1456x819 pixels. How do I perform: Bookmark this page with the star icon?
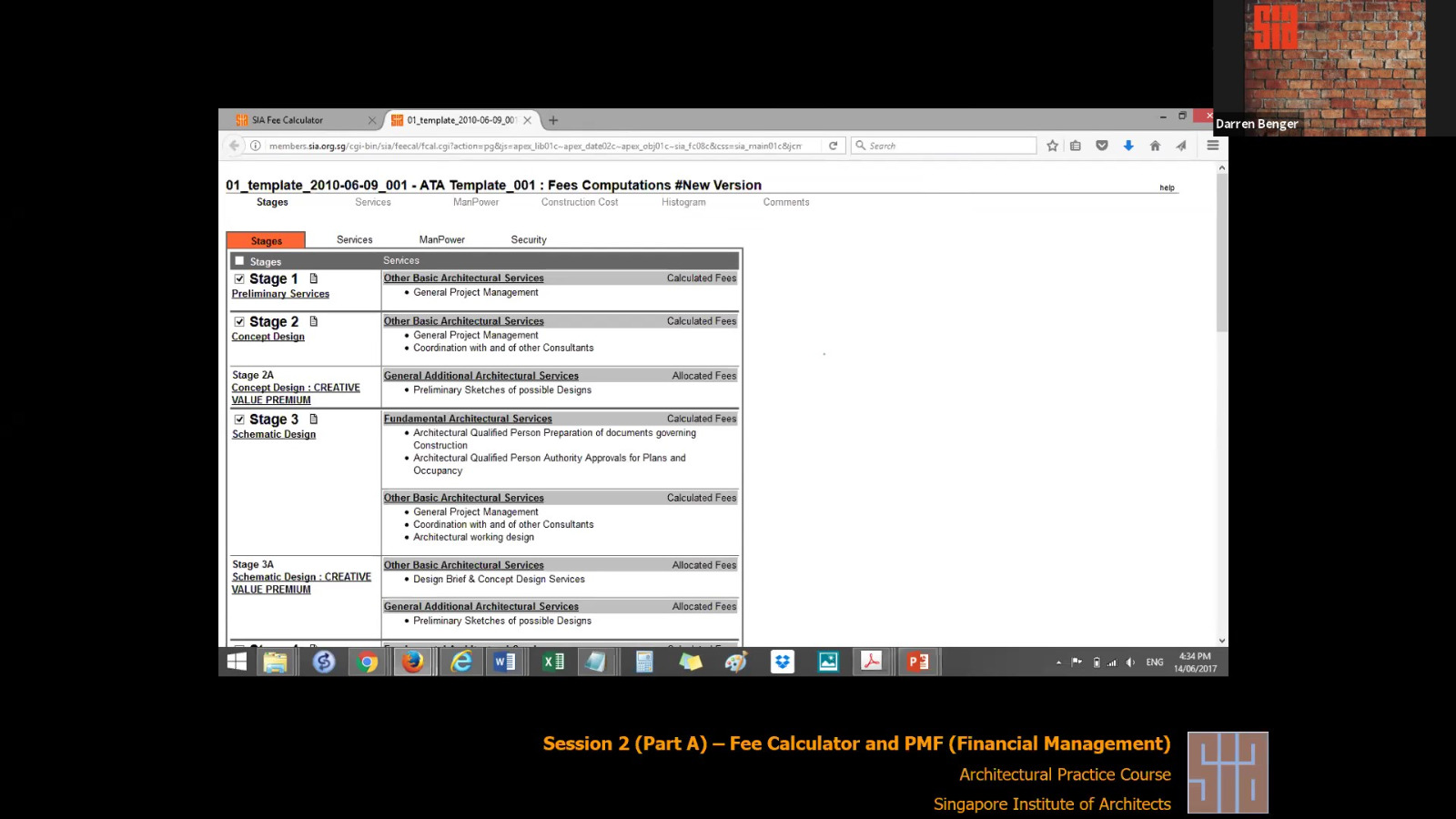1052,146
